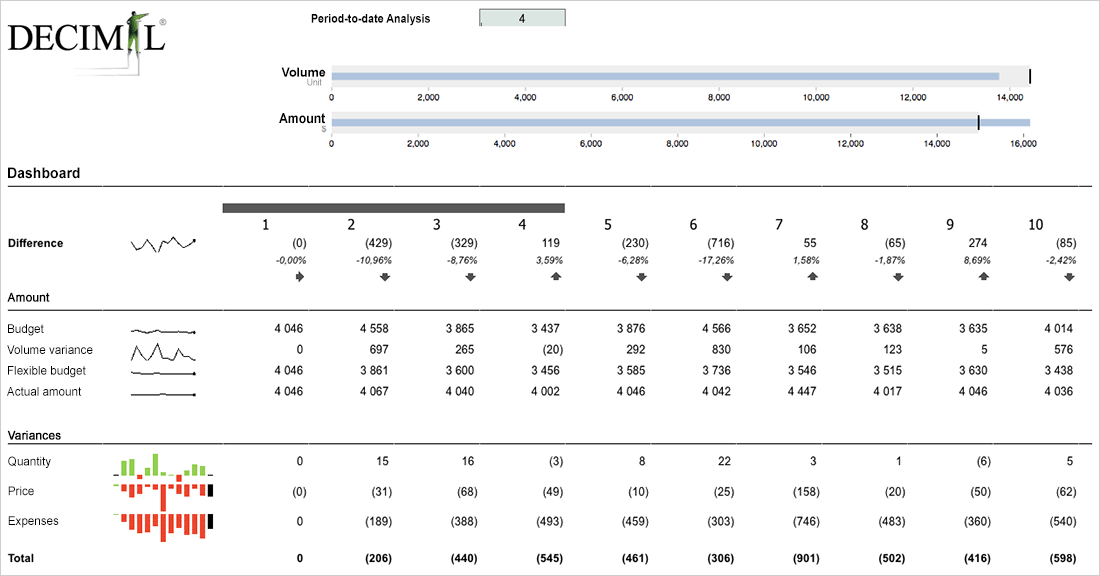The image size is (1100, 576).
Task: Click the up arrow under 1,58%
Action: pos(813,277)
